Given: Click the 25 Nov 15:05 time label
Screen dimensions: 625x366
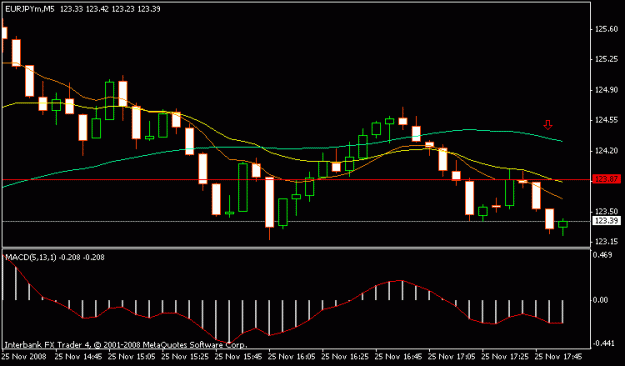Looking at the screenshot, I should coord(132,356).
